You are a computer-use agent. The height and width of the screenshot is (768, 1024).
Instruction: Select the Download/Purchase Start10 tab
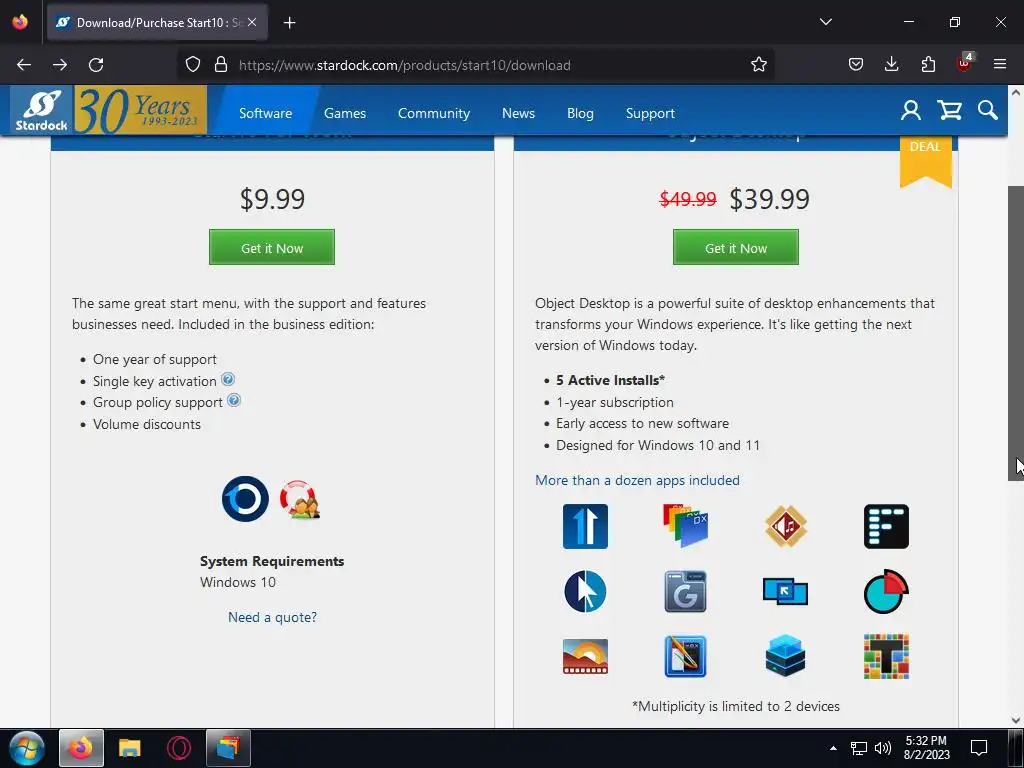point(157,22)
